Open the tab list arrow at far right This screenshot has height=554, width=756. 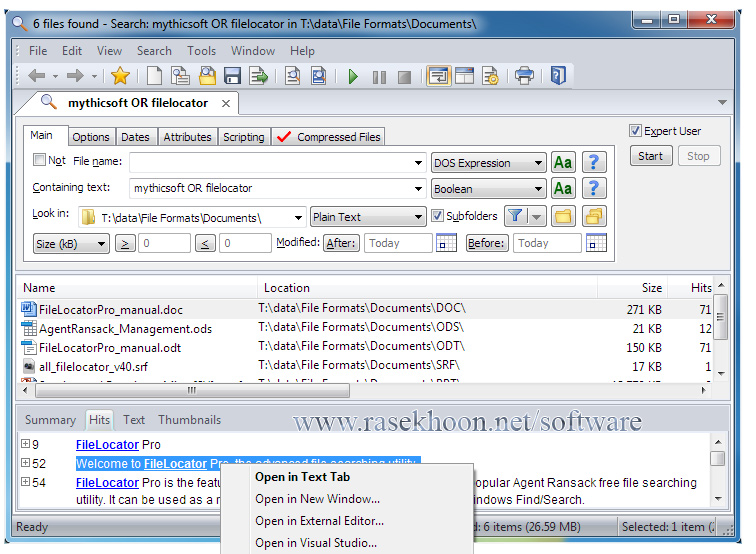722,102
